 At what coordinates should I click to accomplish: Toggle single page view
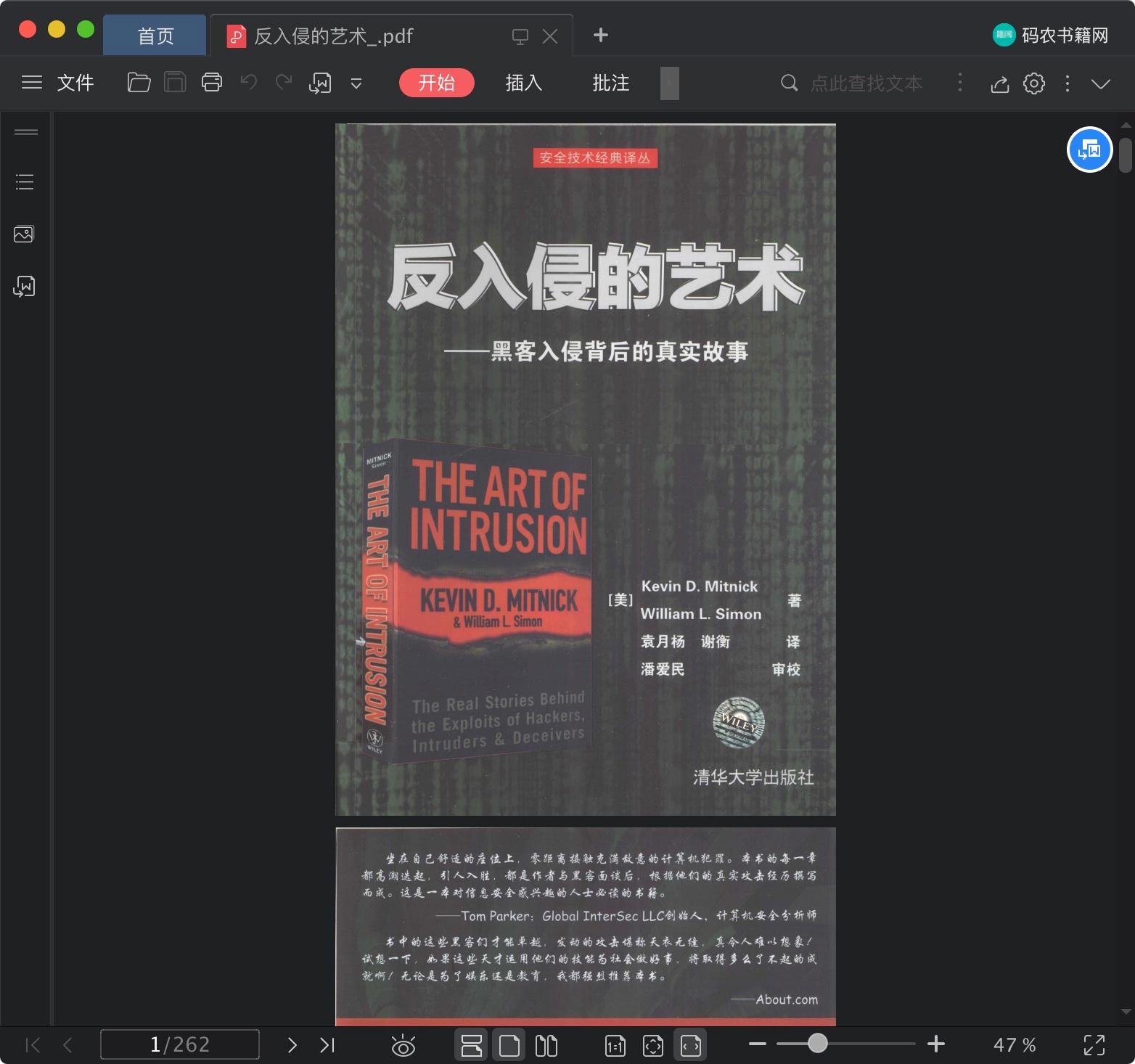[509, 1045]
